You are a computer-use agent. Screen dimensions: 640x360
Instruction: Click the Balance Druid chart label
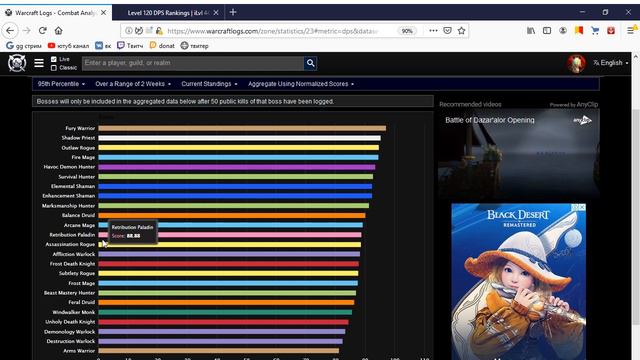pos(78,215)
